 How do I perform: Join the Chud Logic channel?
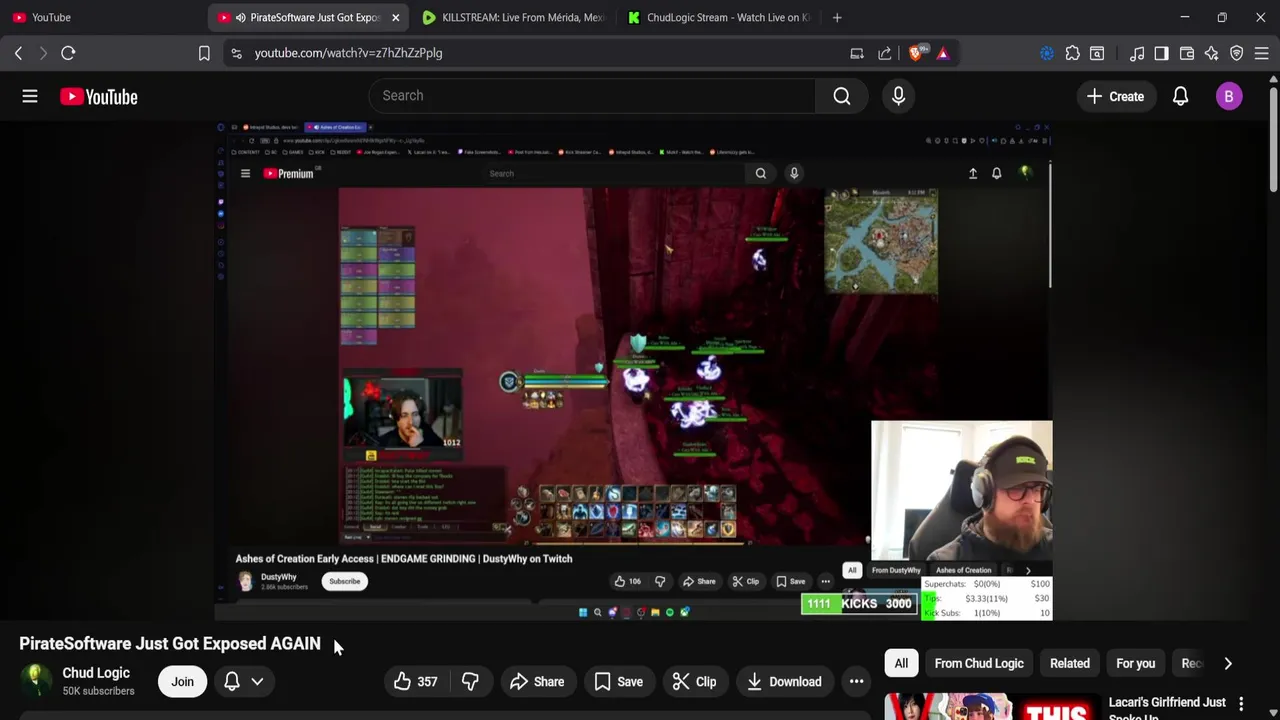pyautogui.click(x=182, y=682)
